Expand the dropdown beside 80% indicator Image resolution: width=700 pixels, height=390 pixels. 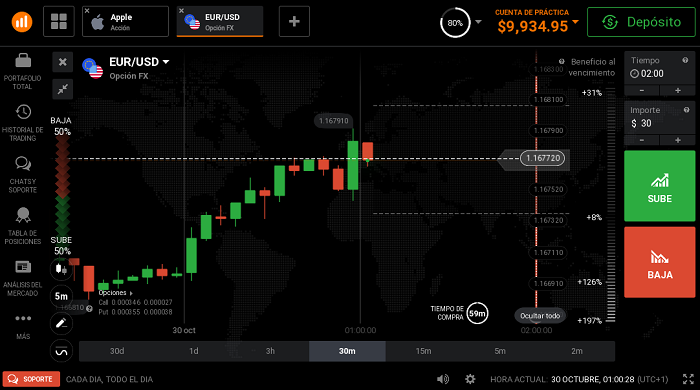478,21
